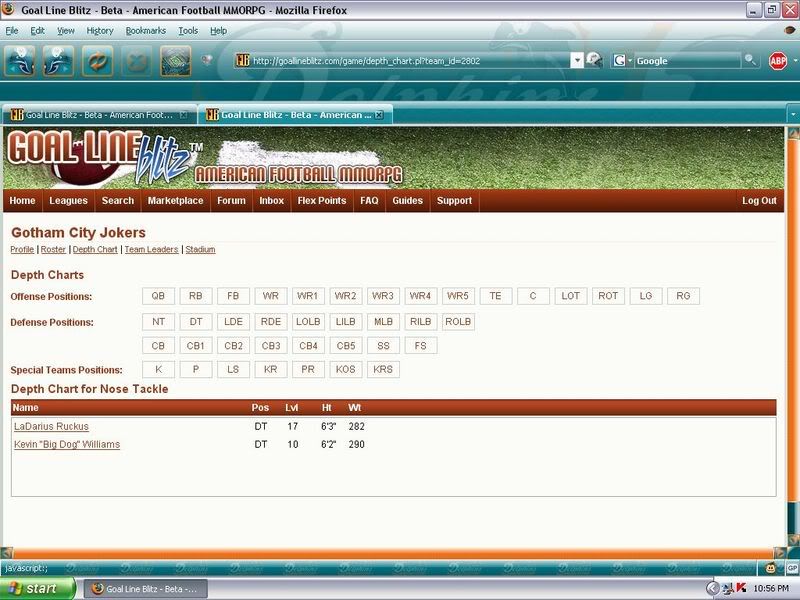Go to the browser Home page icon
Screen dimensions: 800x600
176,61
